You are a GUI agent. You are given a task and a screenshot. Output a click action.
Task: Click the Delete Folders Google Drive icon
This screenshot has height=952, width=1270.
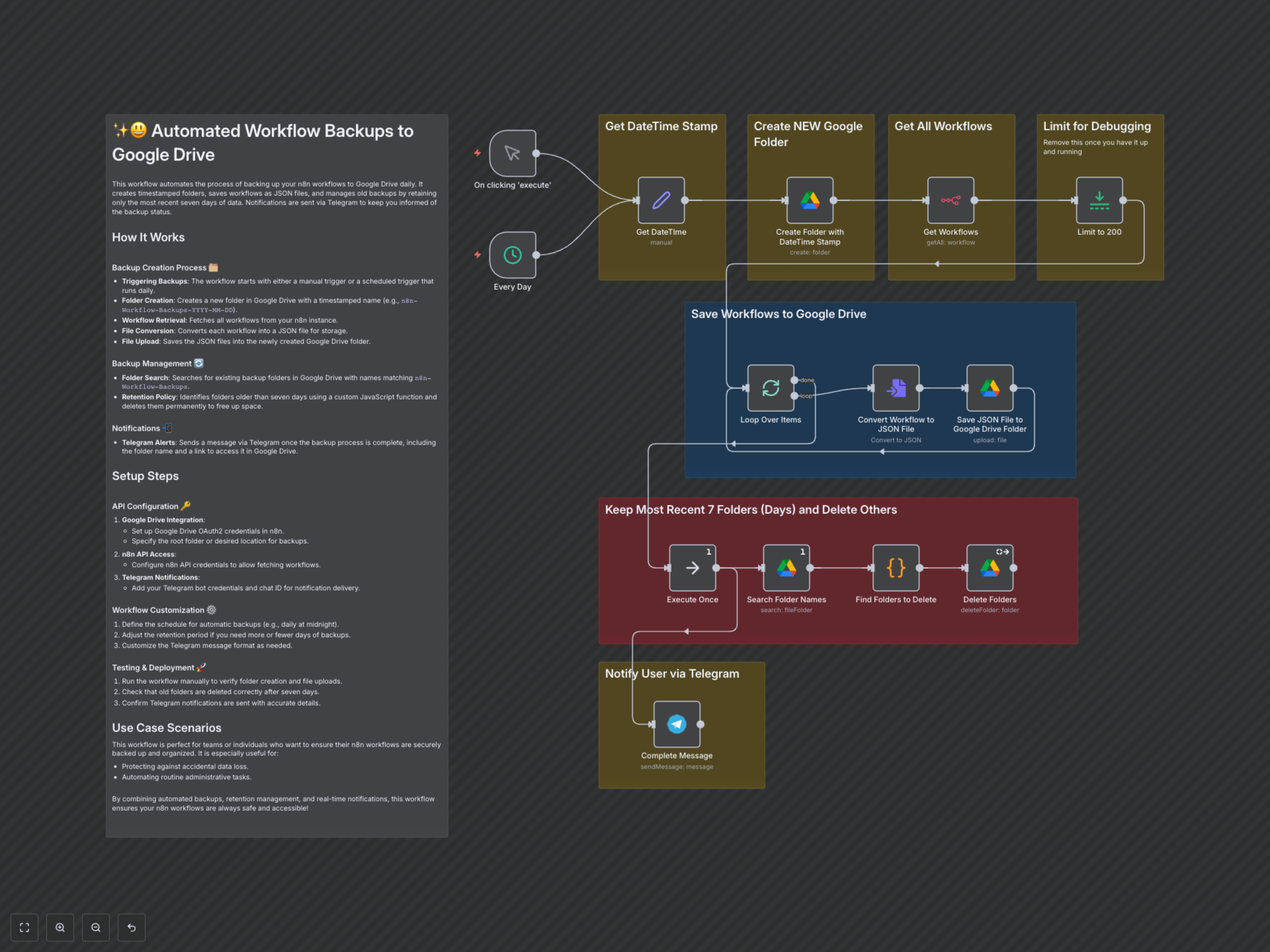[x=989, y=568]
